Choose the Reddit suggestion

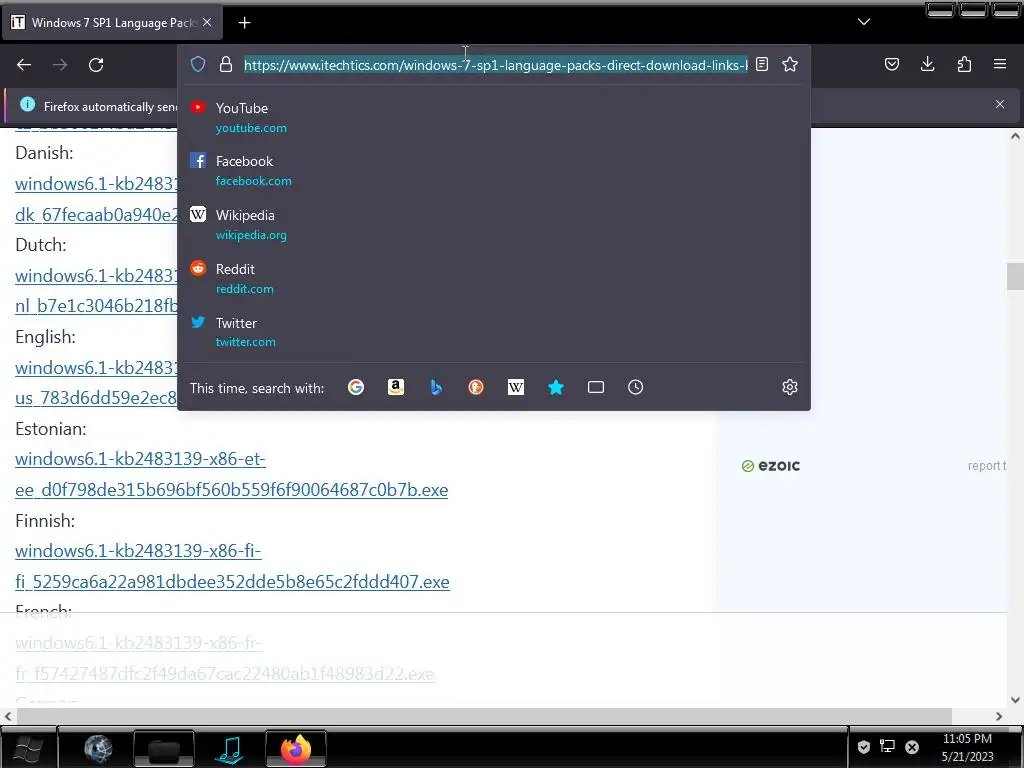(x=494, y=278)
